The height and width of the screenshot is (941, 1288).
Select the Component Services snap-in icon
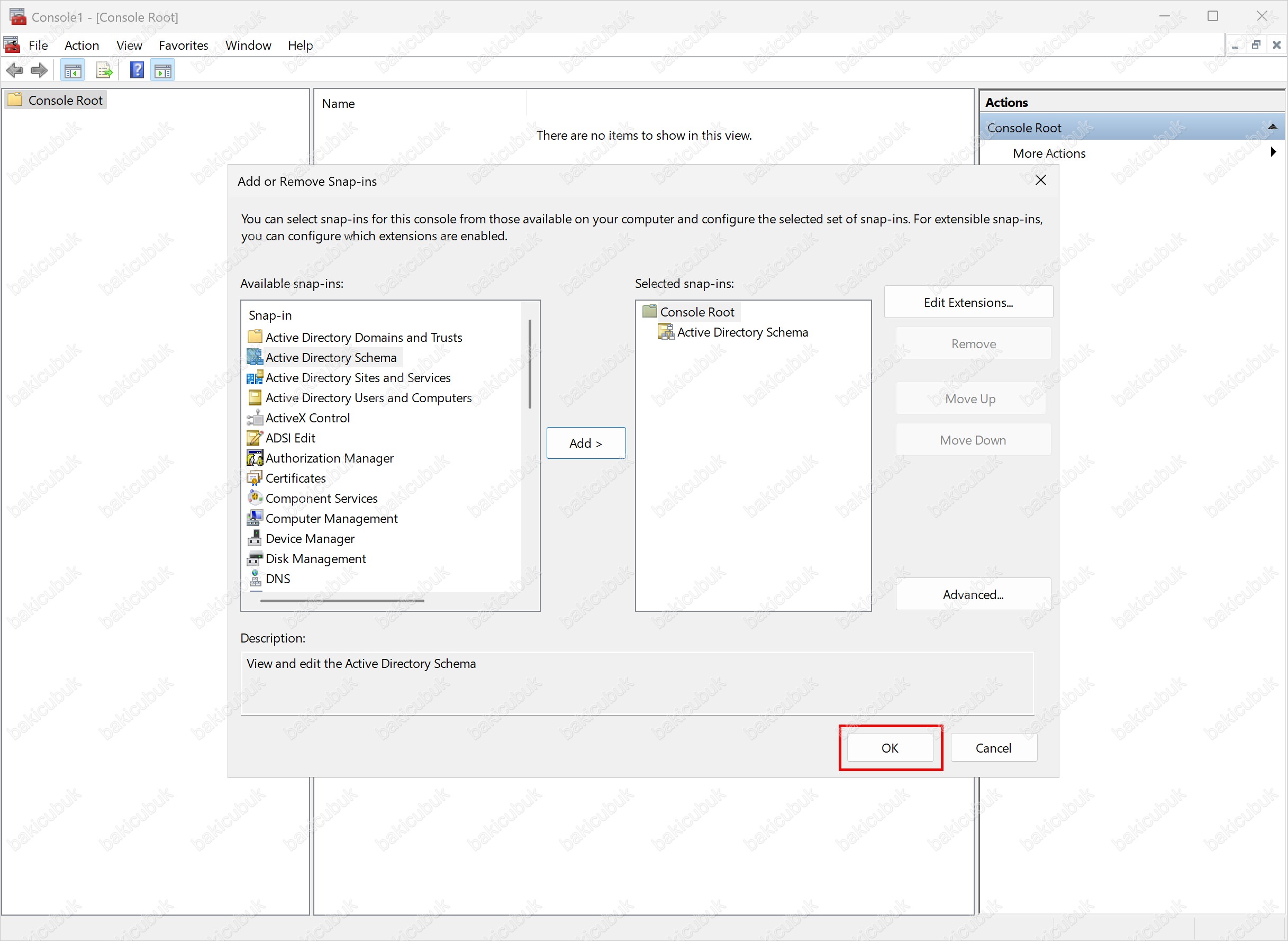[255, 498]
